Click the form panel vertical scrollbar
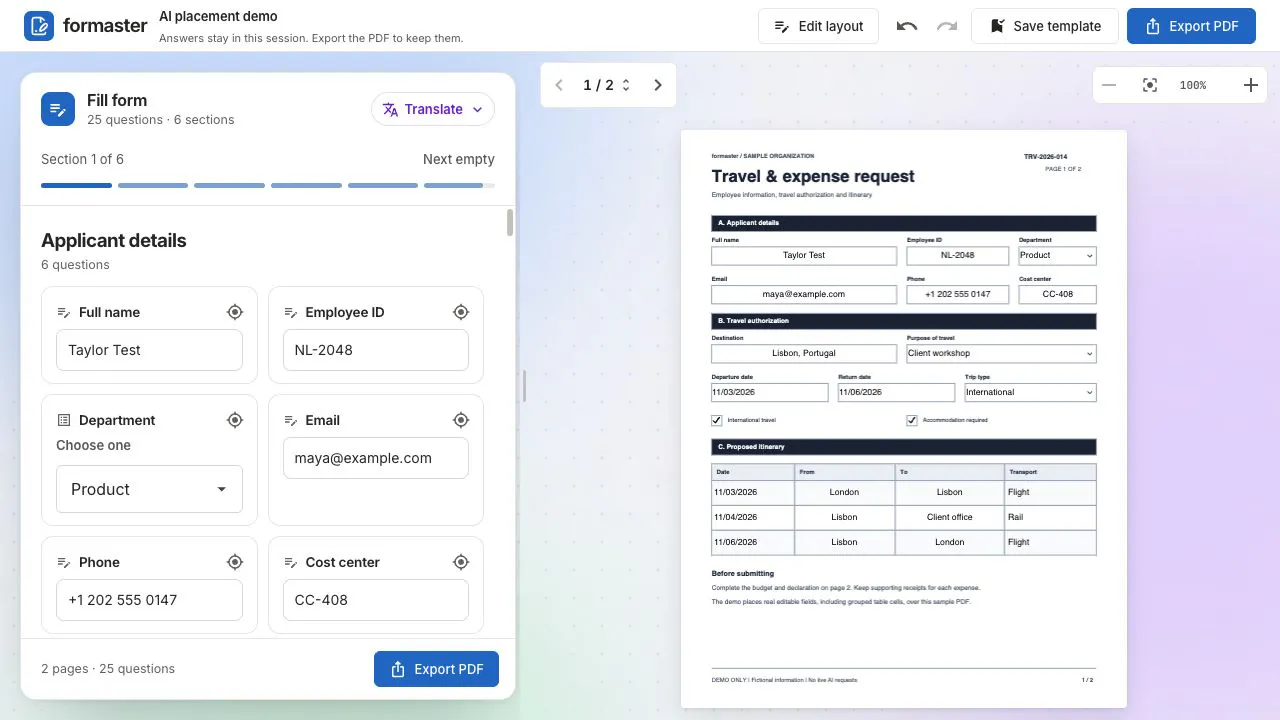This screenshot has height=720, width=1280. click(510, 222)
